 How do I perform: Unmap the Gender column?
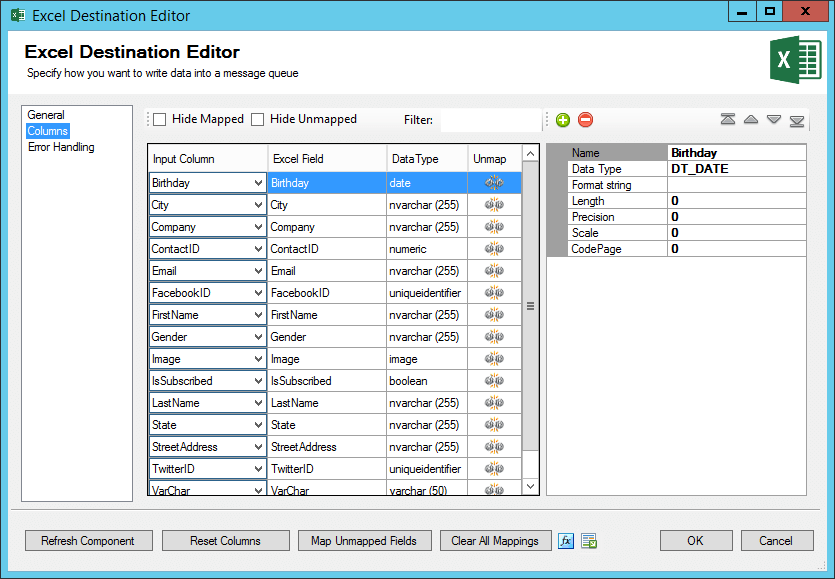[494, 337]
